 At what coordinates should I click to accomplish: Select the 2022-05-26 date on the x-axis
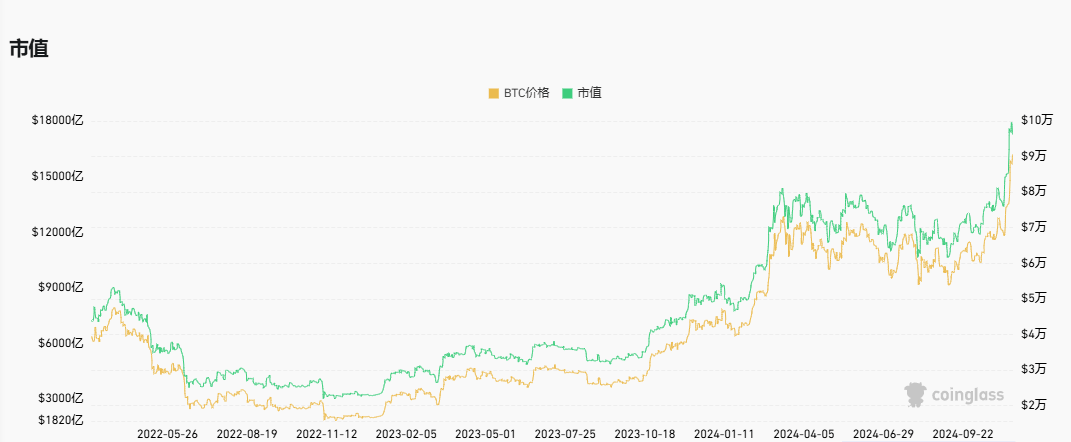167,434
